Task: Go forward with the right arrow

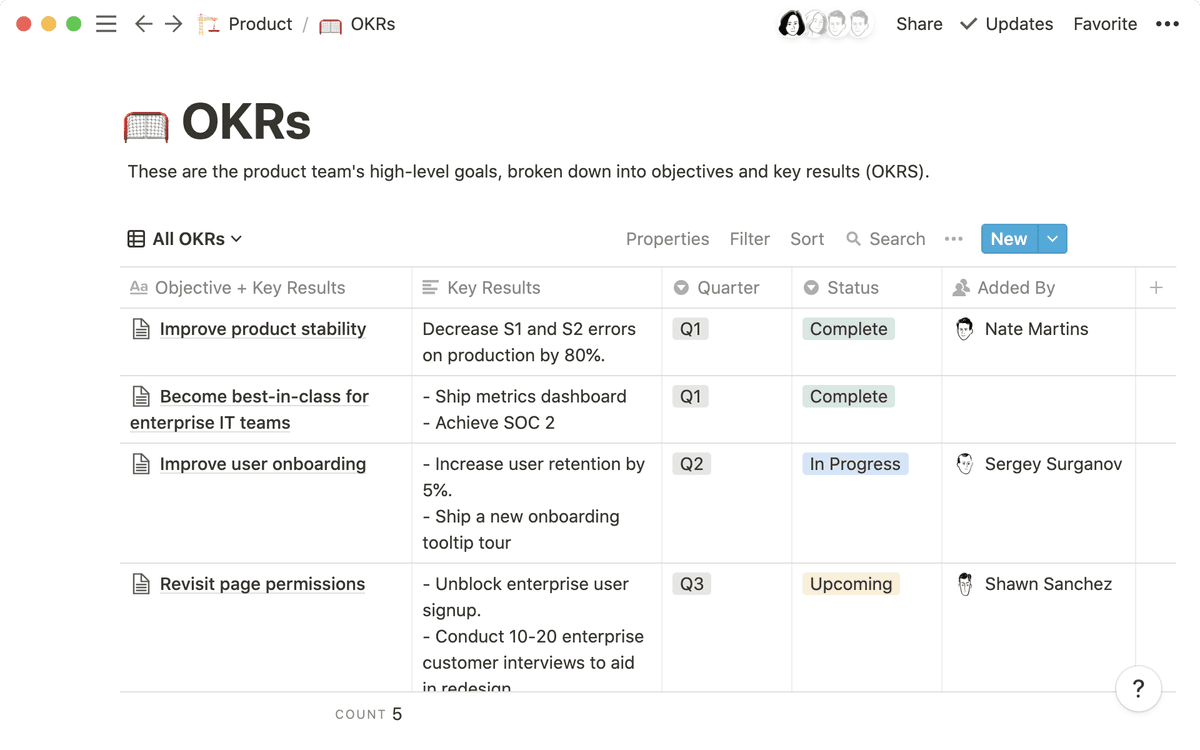Action: point(174,24)
